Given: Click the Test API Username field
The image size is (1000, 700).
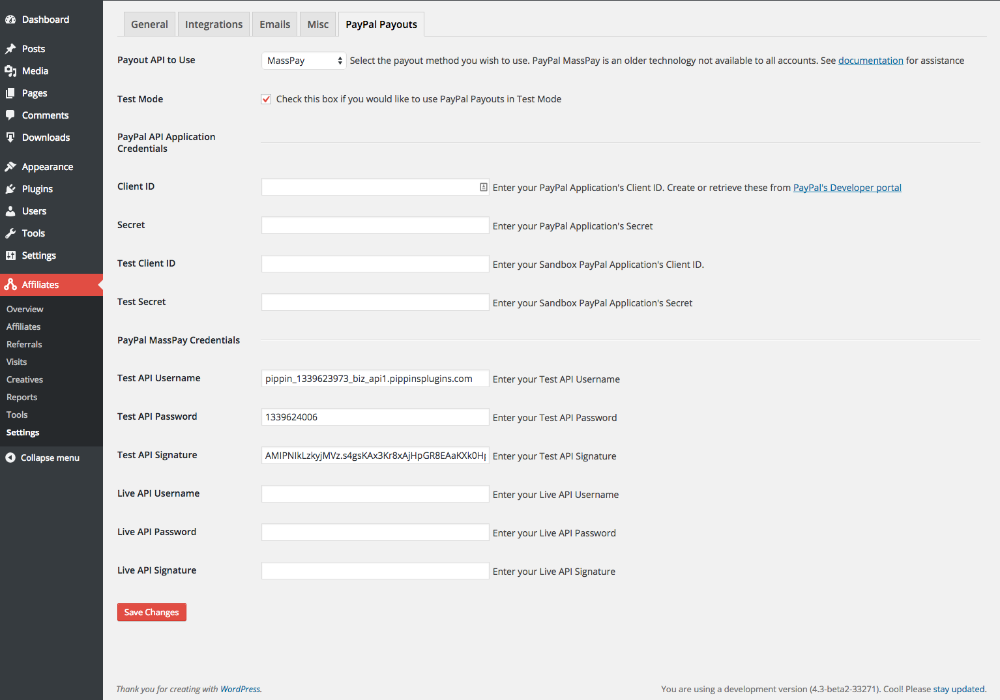Looking at the screenshot, I should click(375, 379).
